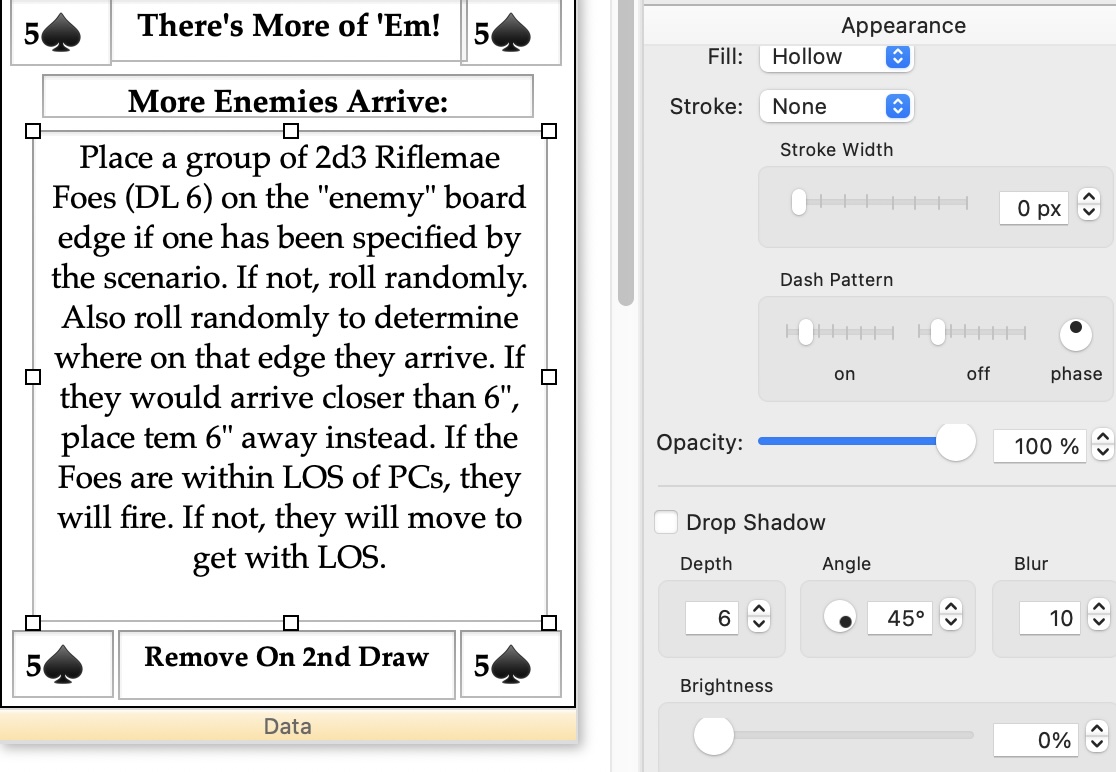Click the Blur value field

(1049, 618)
